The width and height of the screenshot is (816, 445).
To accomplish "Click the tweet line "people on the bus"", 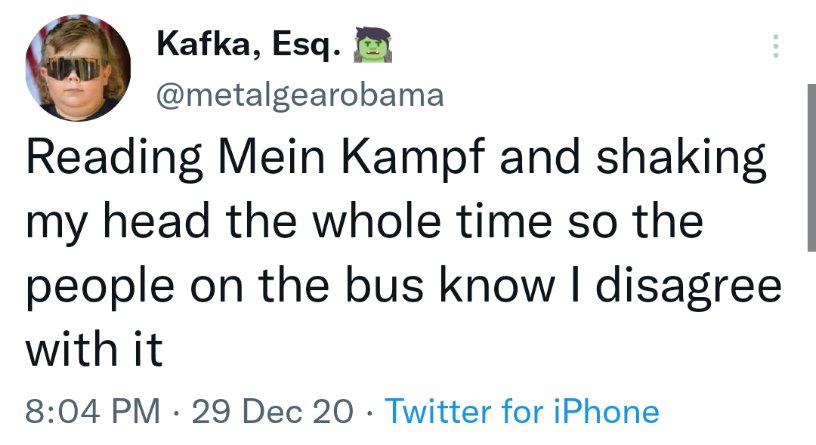I will [403, 286].
